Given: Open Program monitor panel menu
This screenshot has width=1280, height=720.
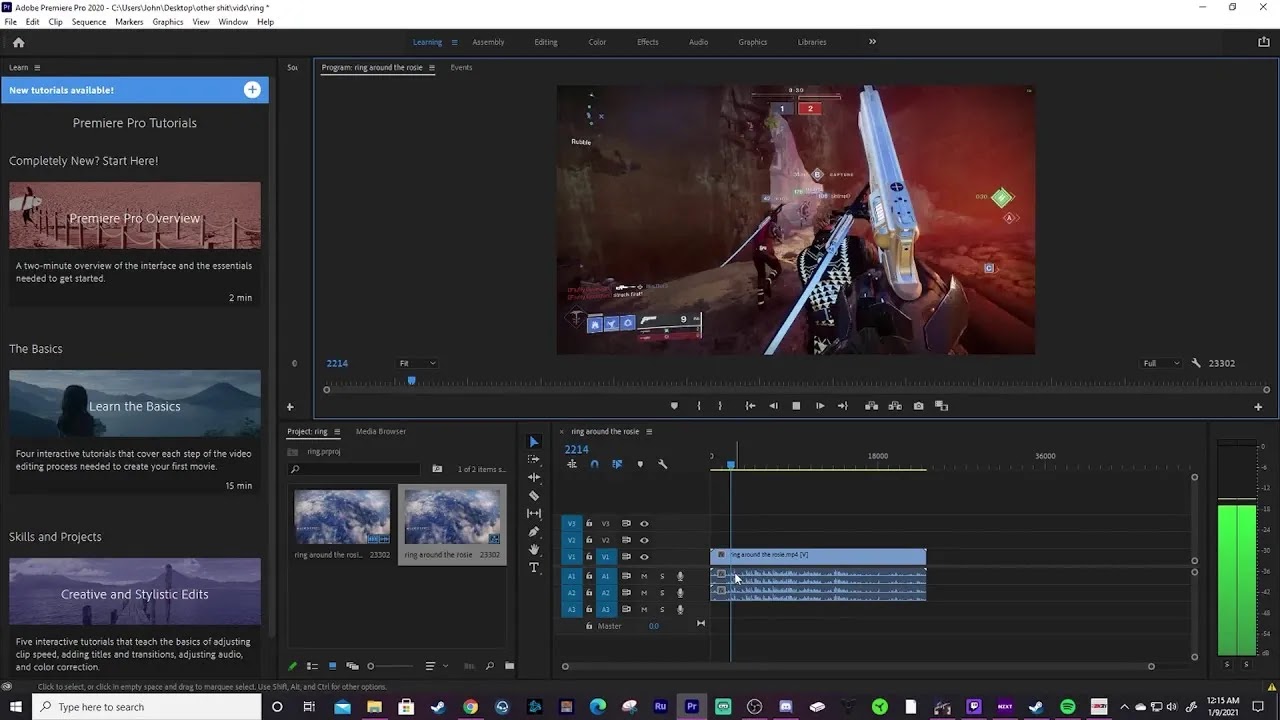Looking at the screenshot, I should pyautogui.click(x=432, y=68).
